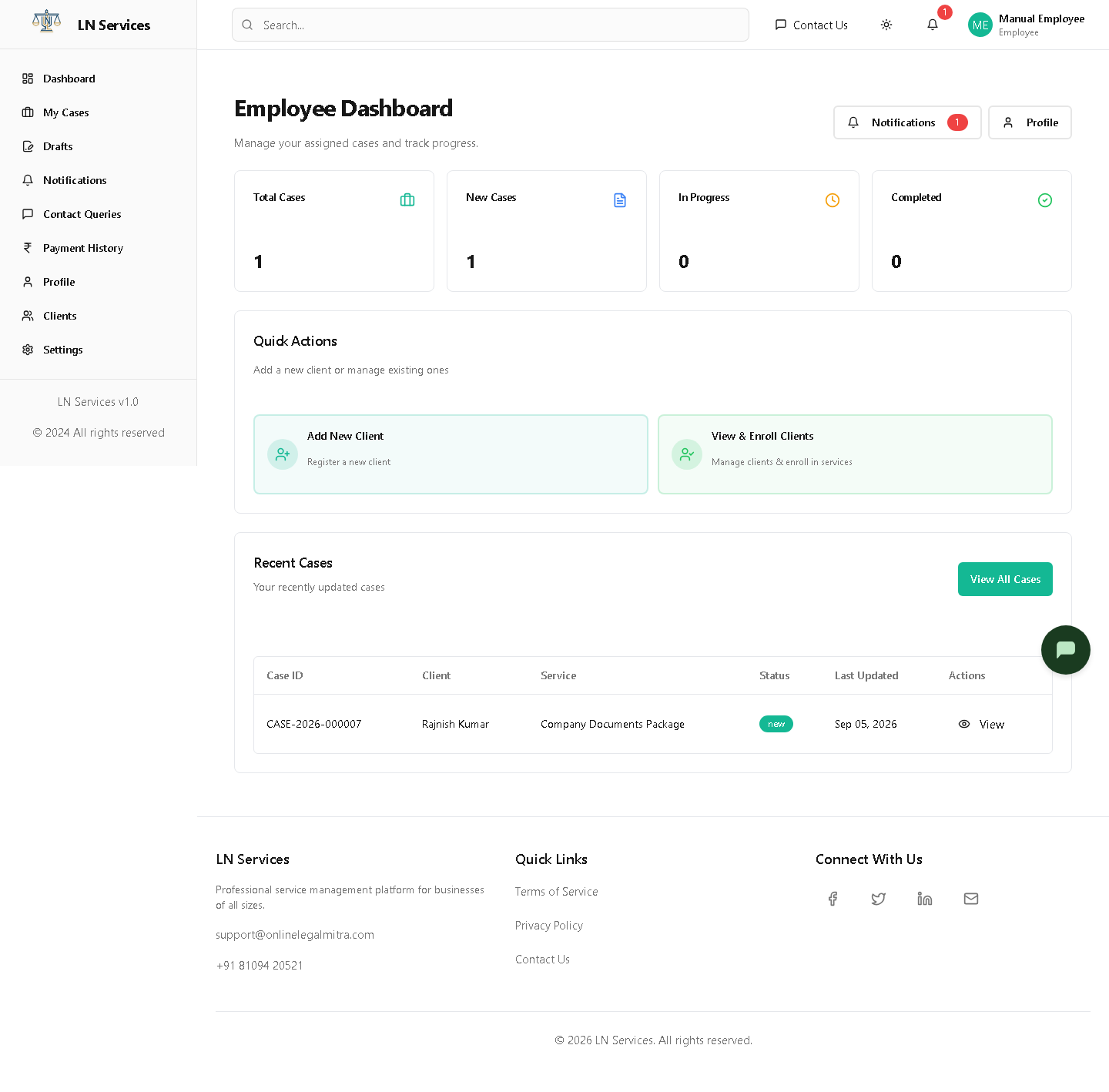Click the Contact Queries chat icon
This screenshot has width=1109, height=1092.
click(28, 214)
